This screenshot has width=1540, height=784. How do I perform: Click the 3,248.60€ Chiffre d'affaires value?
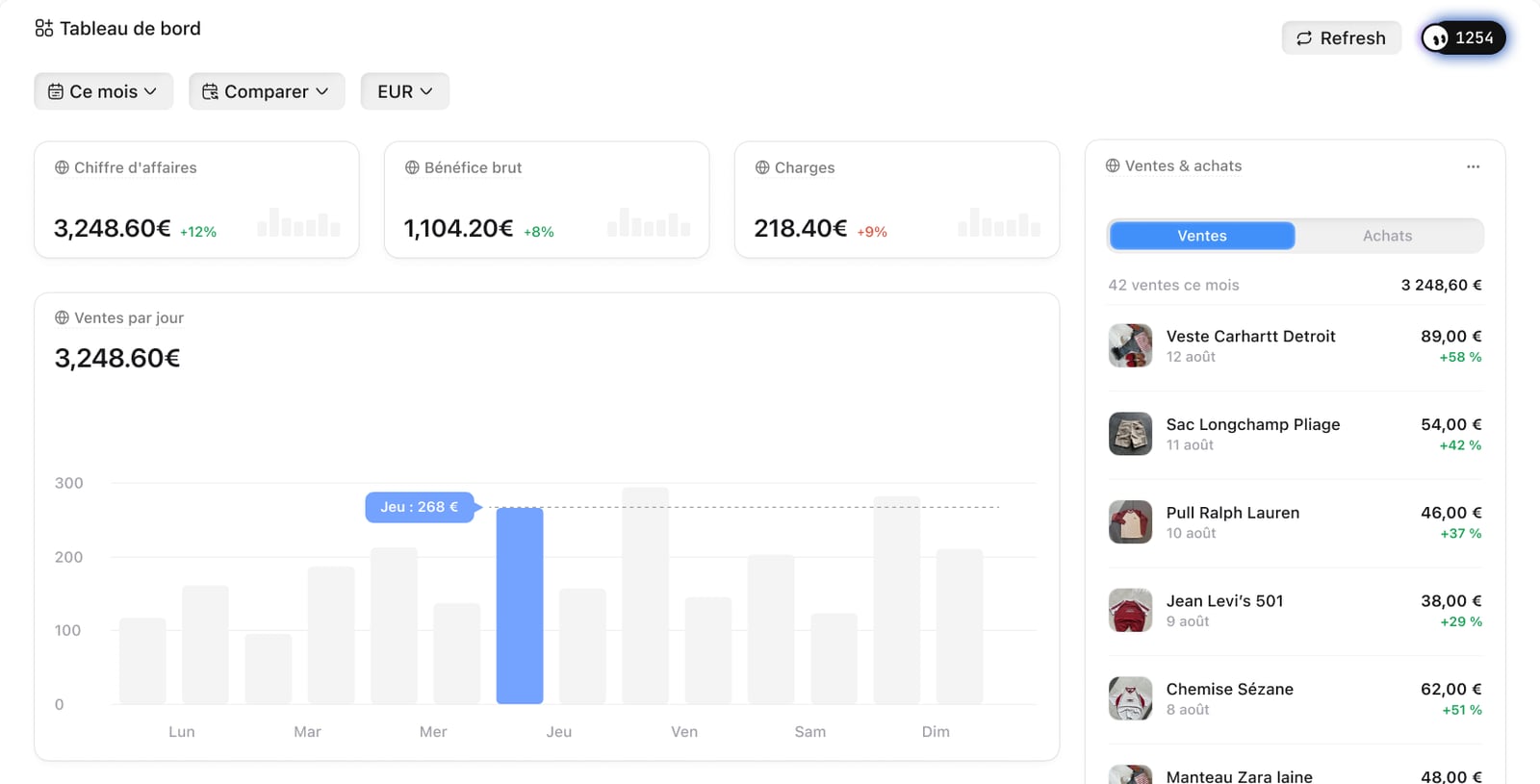113,229
